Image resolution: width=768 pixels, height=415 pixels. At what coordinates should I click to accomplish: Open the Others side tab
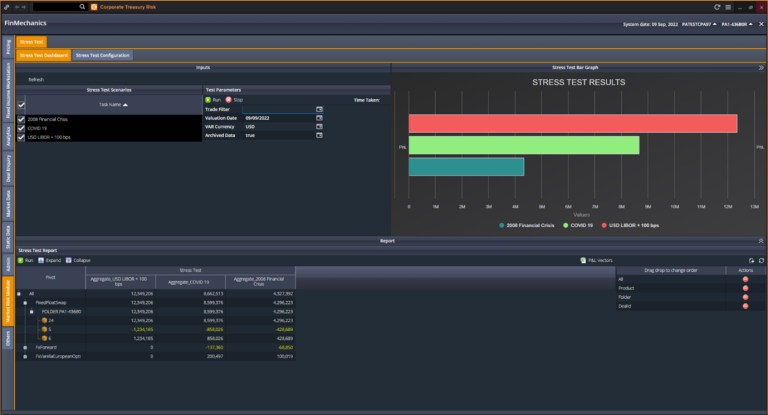tap(8, 338)
